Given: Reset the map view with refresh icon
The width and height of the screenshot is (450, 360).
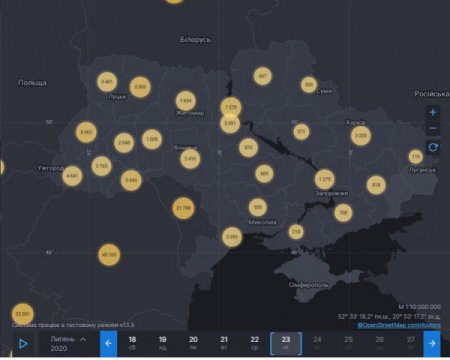Looking at the screenshot, I should pos(433,147).
